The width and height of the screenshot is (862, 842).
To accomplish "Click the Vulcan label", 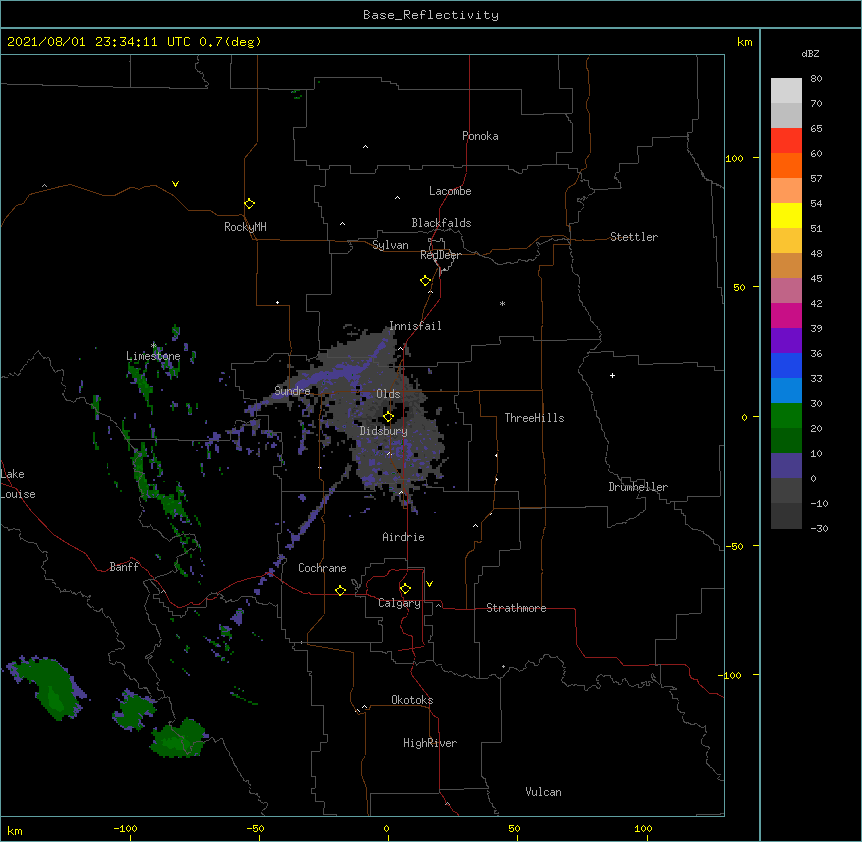I will point(543,792).
